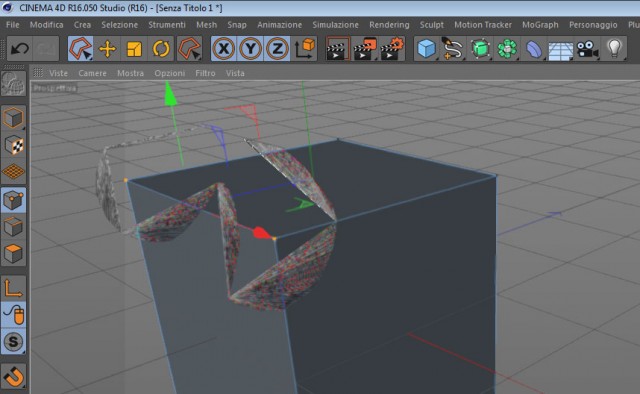
Task: Open viewport Vista menu
Action: click(235, 73)
